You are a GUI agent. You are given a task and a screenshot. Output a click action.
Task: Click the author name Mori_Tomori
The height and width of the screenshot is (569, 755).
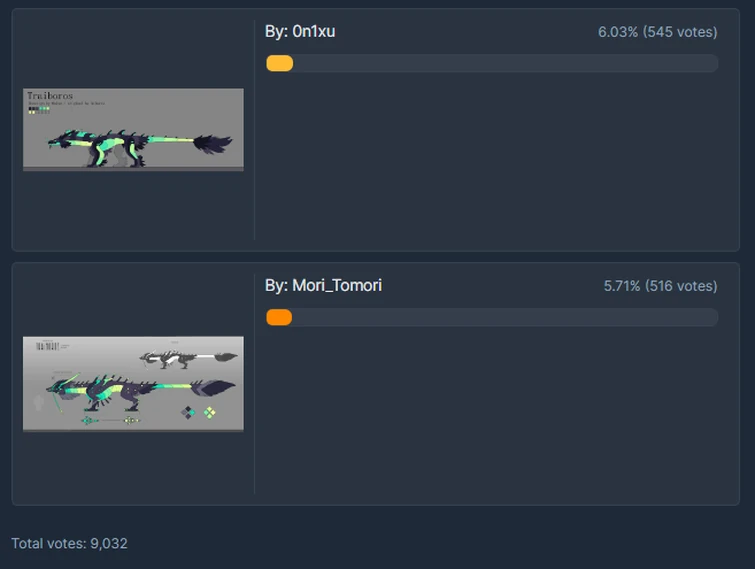click(337, 285)
